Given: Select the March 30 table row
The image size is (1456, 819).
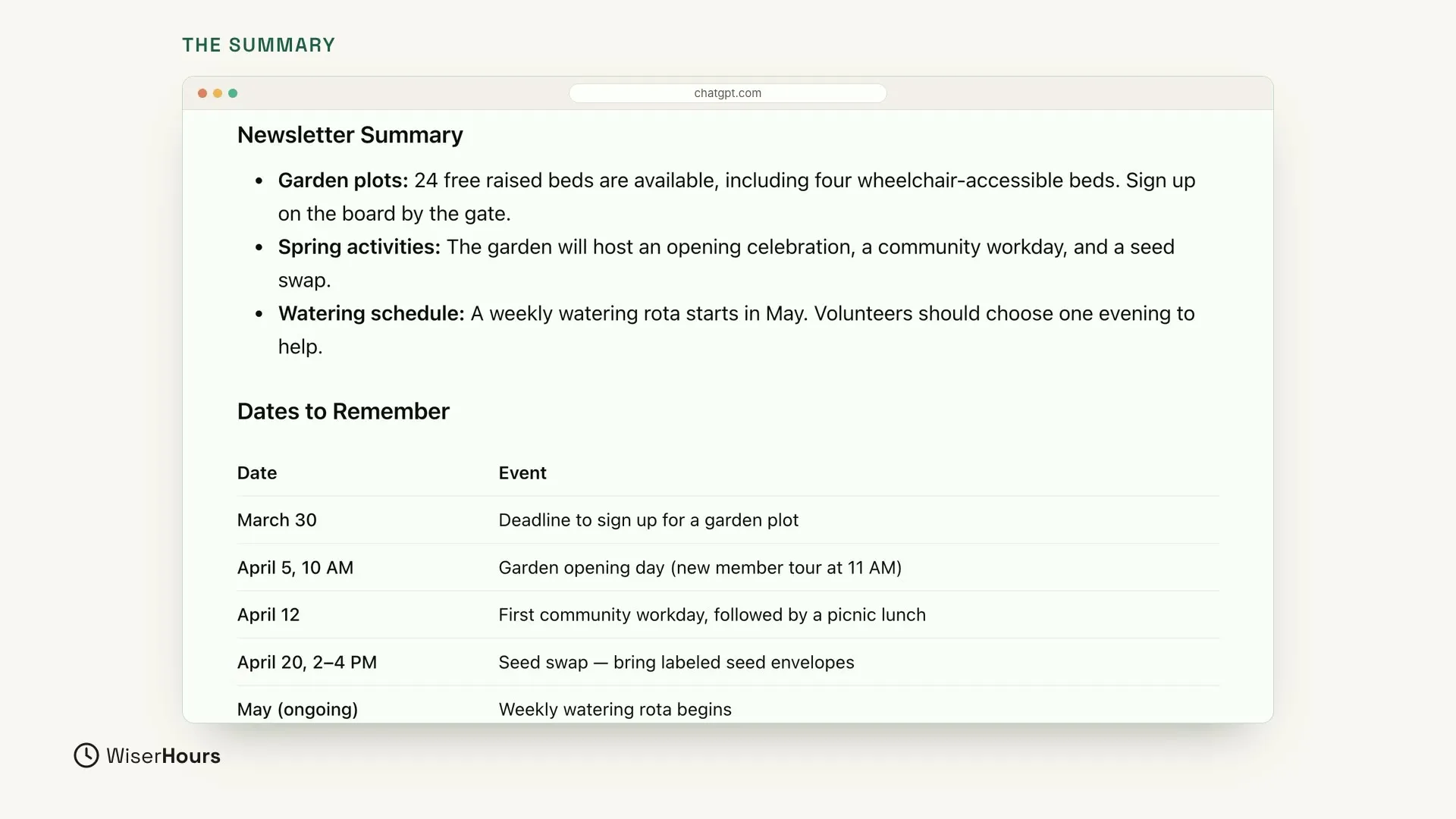Looking at the screenshot, I should pos(728,520).
